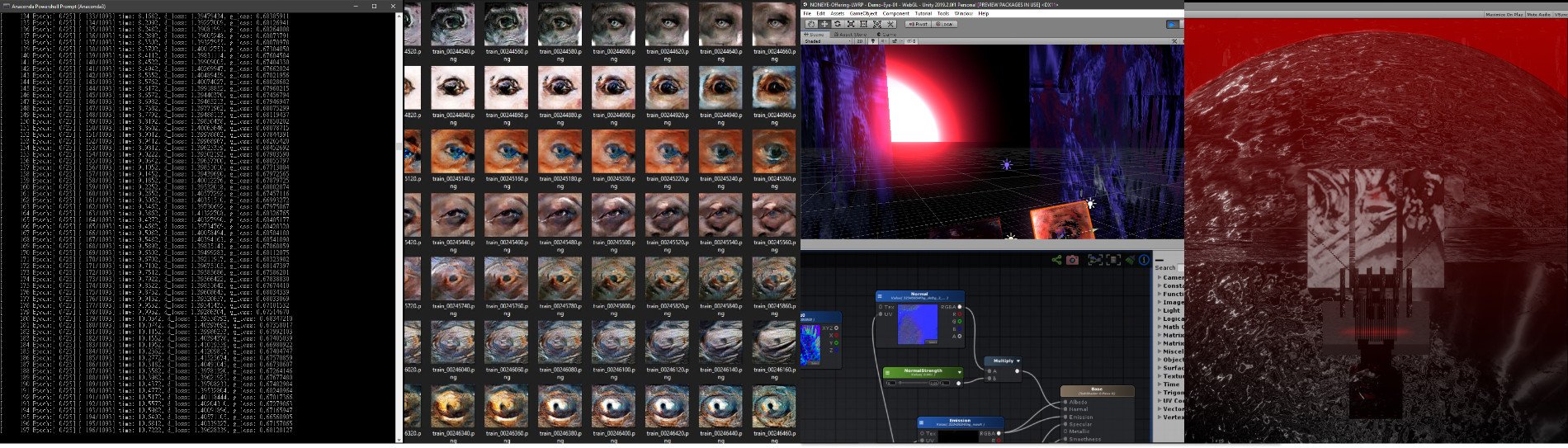Screen dimensions: 1568x448
Task: Select the Hand tool in Unity toolbar
Action: (x=811, y=24)
